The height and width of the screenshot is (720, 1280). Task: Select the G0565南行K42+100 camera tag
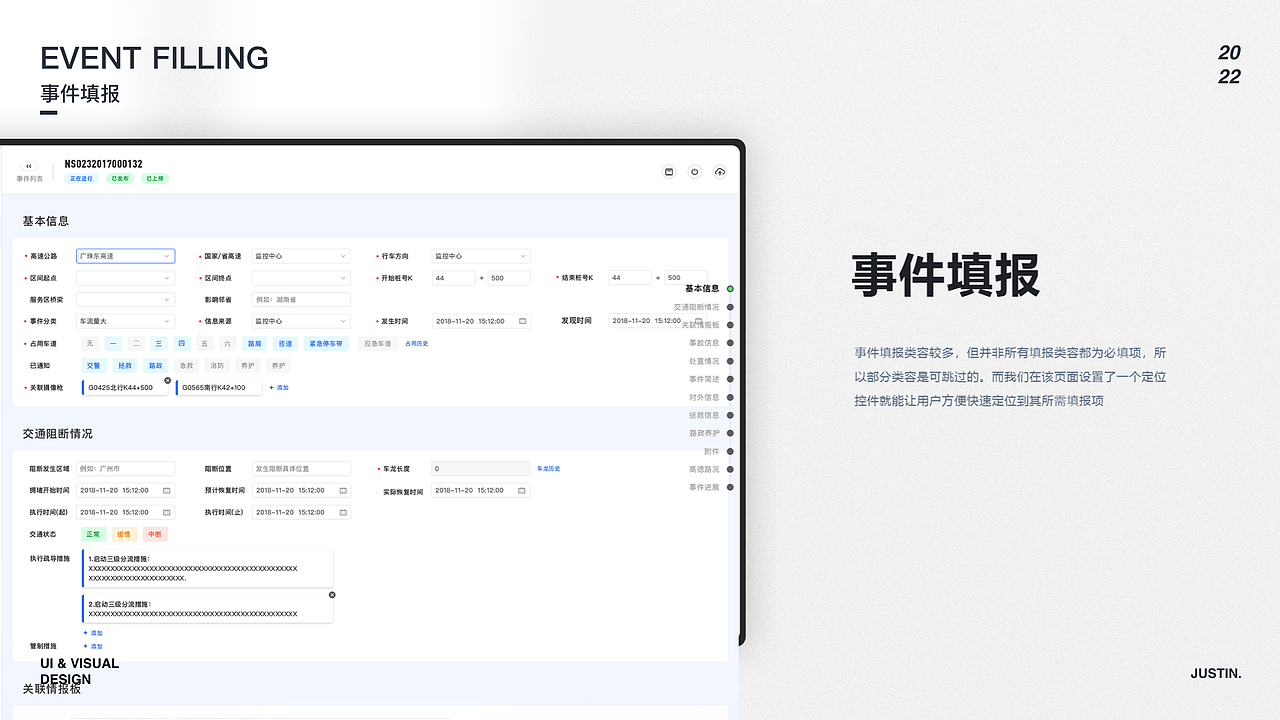point(219,387)
